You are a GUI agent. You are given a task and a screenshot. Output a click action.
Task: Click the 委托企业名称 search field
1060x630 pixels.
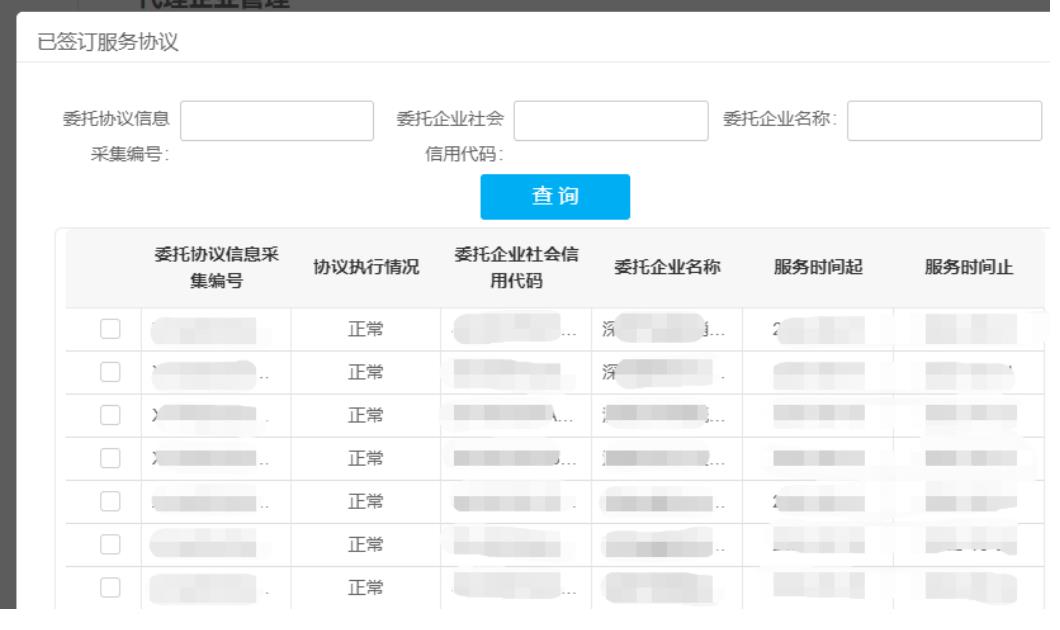pyautogui.click(x=944, y=122)
